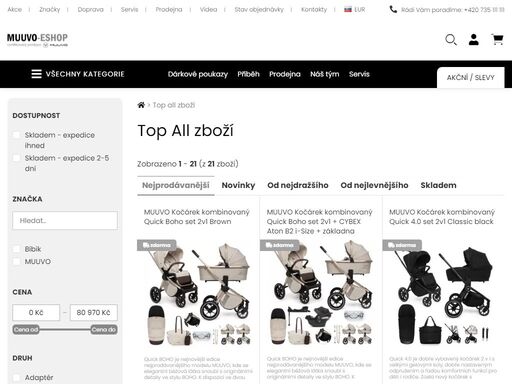Click the brand Hledat search field
The height and width of the screenshot is (384, 512).
point(65,220)
